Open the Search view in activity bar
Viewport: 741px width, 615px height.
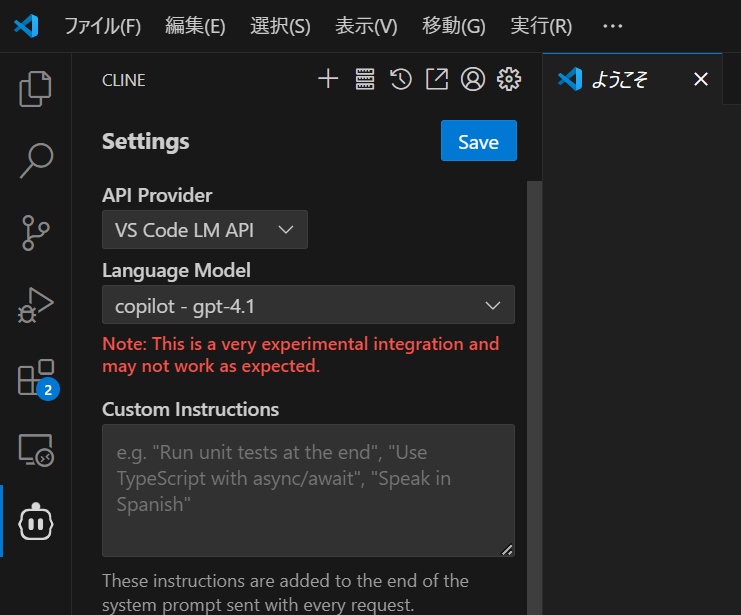35,160
